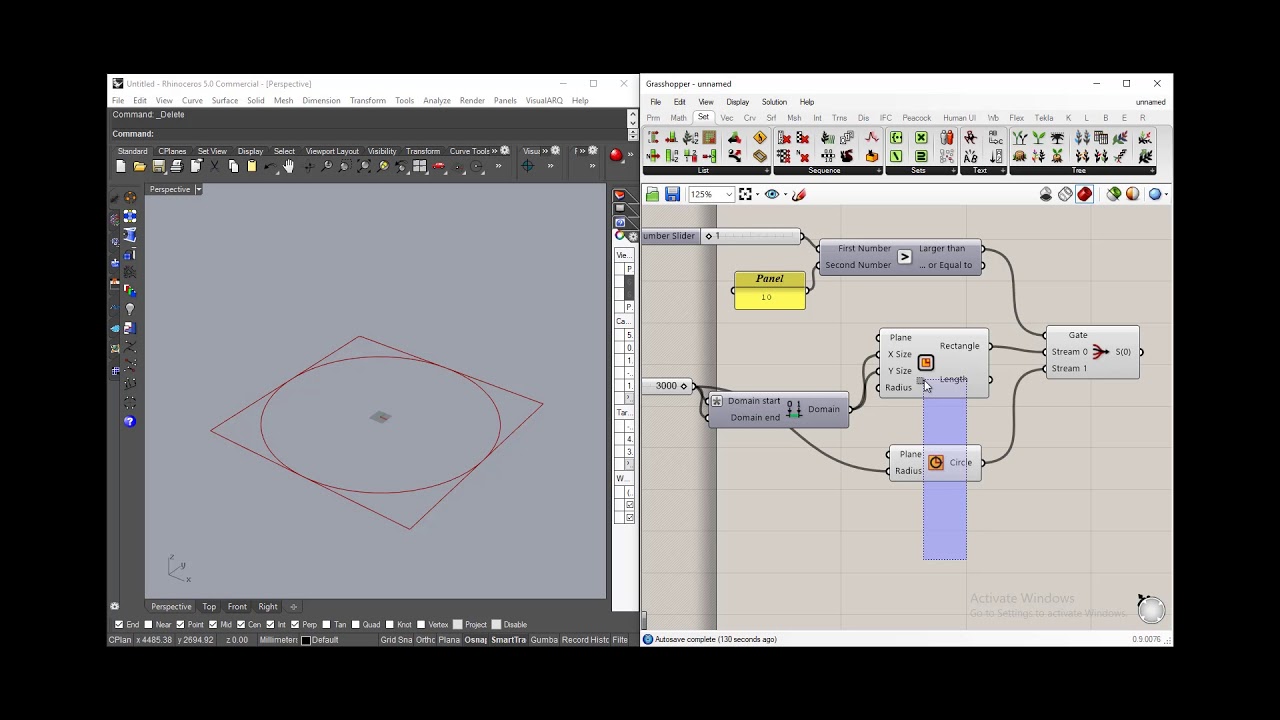
Task: Enable the Near osnap checkbox
Action: 149,625
